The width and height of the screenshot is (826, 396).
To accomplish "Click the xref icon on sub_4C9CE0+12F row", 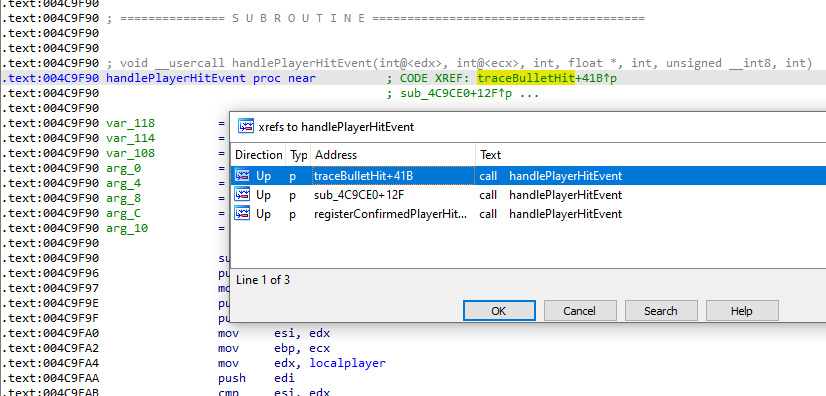I will tap(242, 195).
